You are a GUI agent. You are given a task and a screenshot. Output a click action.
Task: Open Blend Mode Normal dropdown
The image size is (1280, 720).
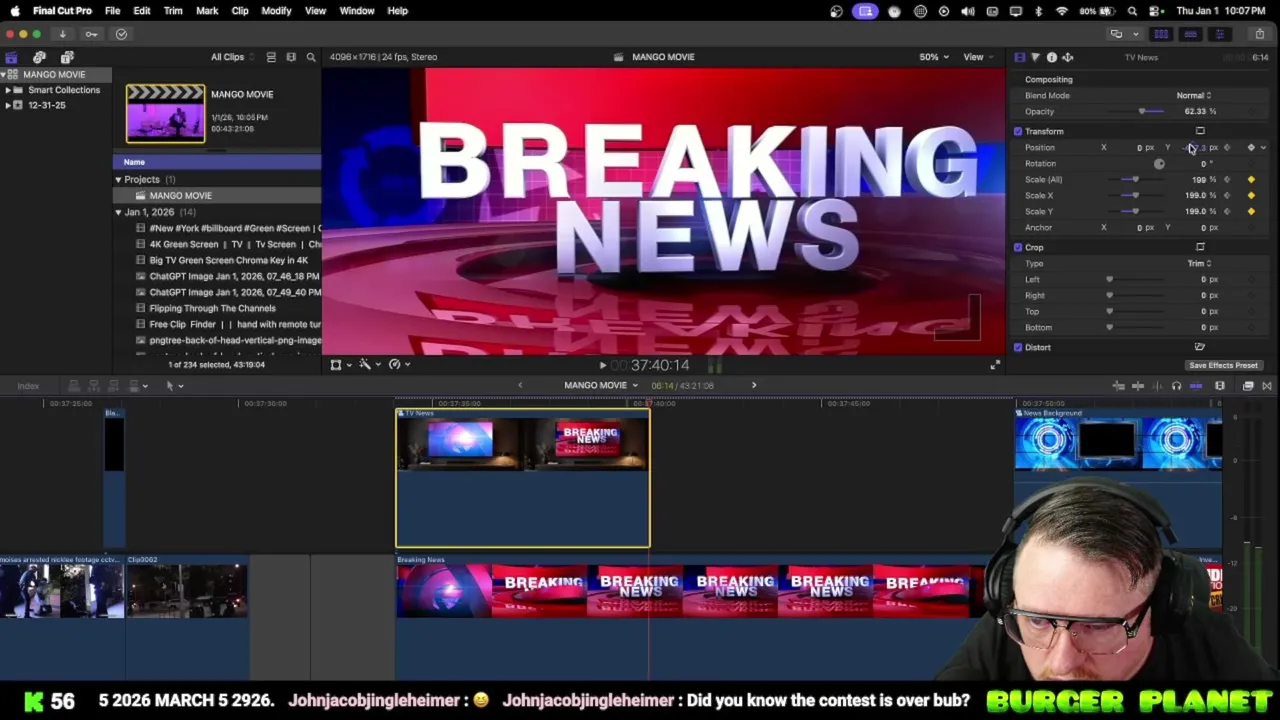tap(1194, 96)
